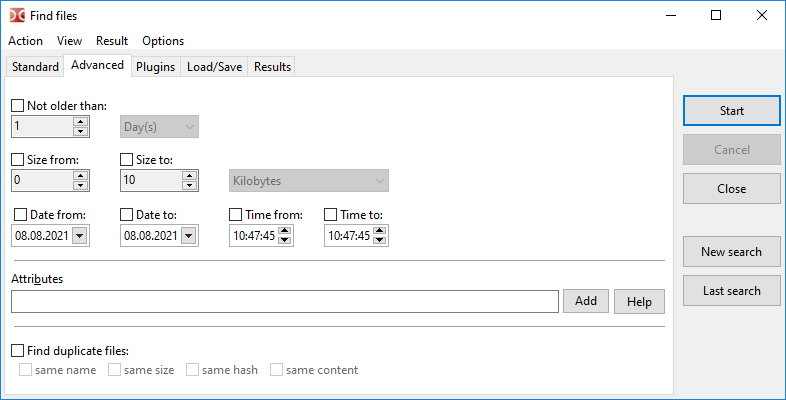786x400 pixels.
Task: Increase the Time from spinner value
Action: point(284,231)
